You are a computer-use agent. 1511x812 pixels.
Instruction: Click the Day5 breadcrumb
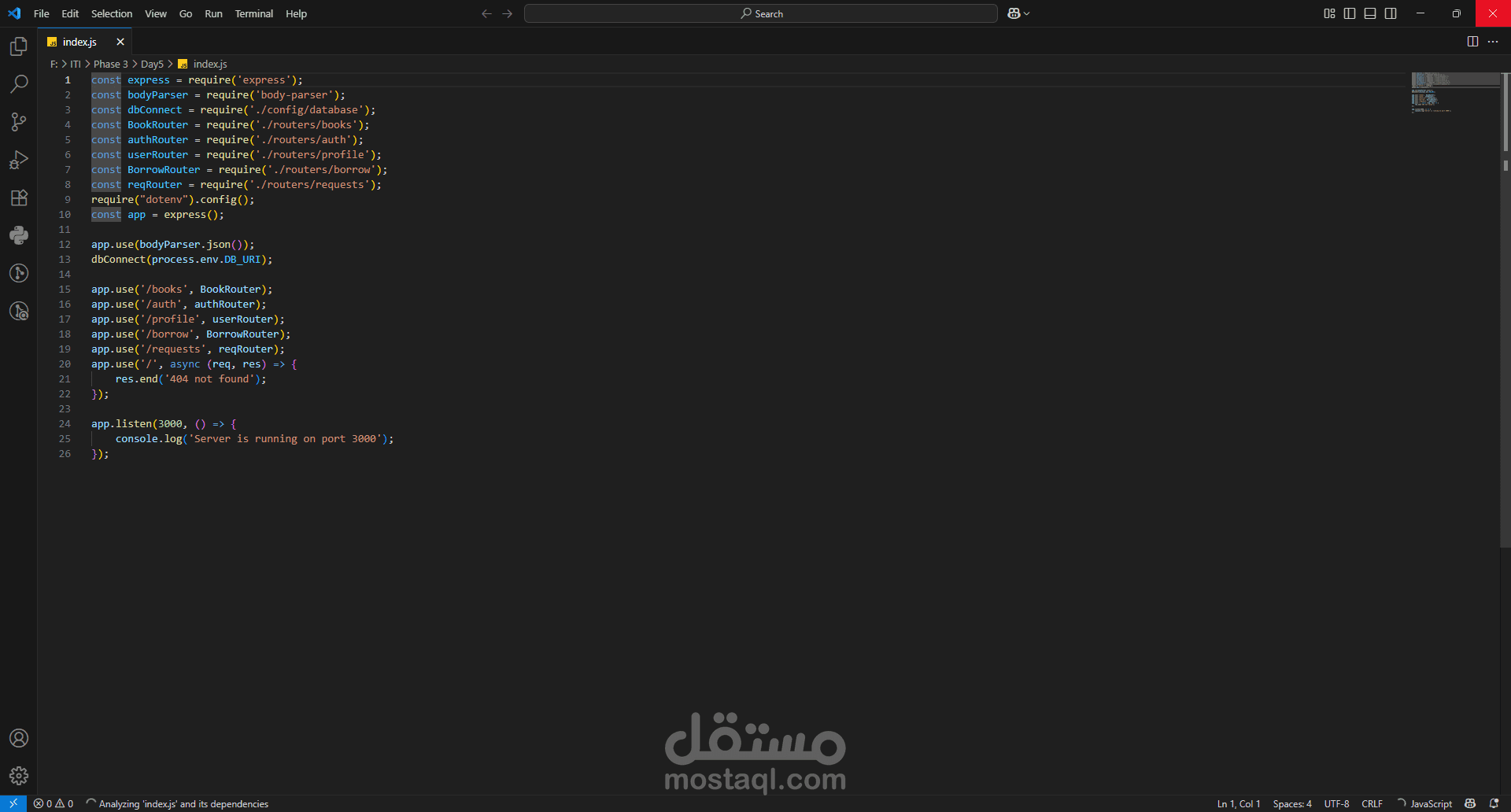coord(152,64)
